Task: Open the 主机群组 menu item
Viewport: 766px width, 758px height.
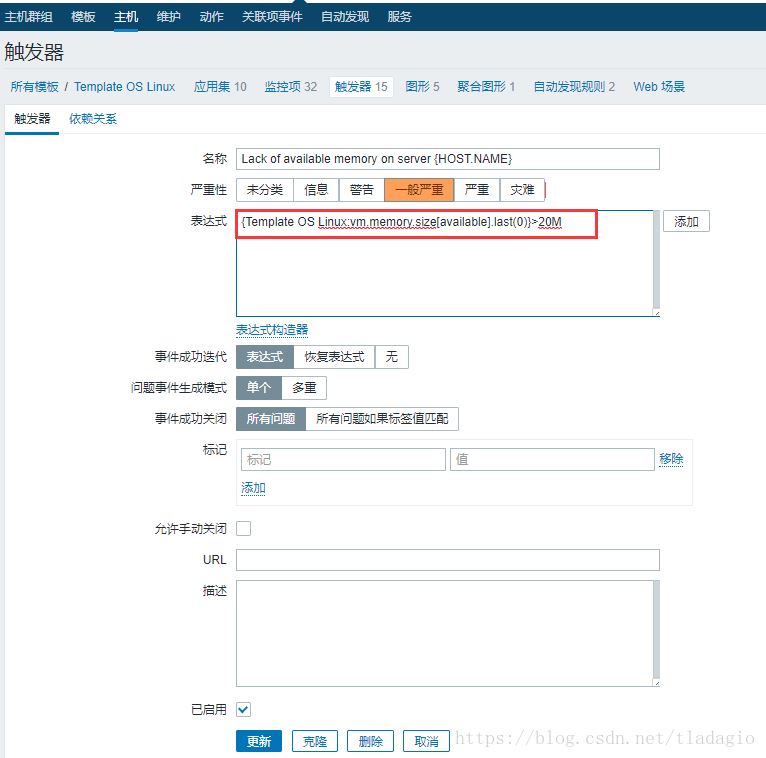Action: (x=28, y=17)
